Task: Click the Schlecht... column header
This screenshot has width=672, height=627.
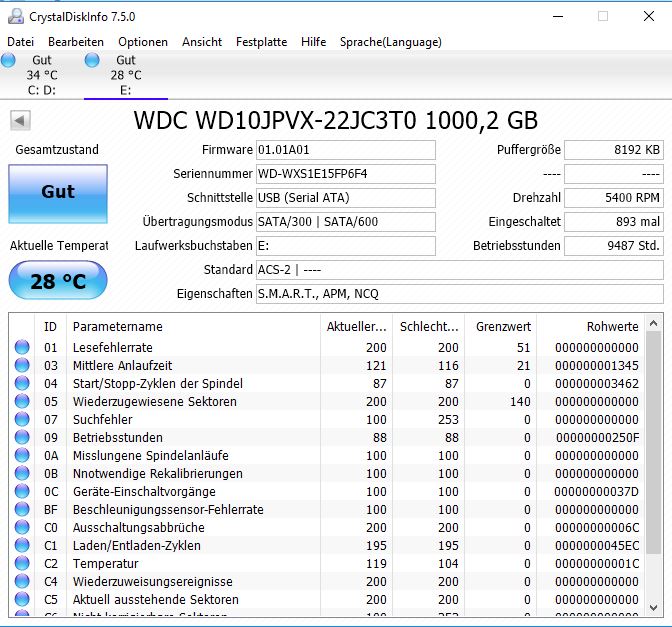Action: [429, 327]
